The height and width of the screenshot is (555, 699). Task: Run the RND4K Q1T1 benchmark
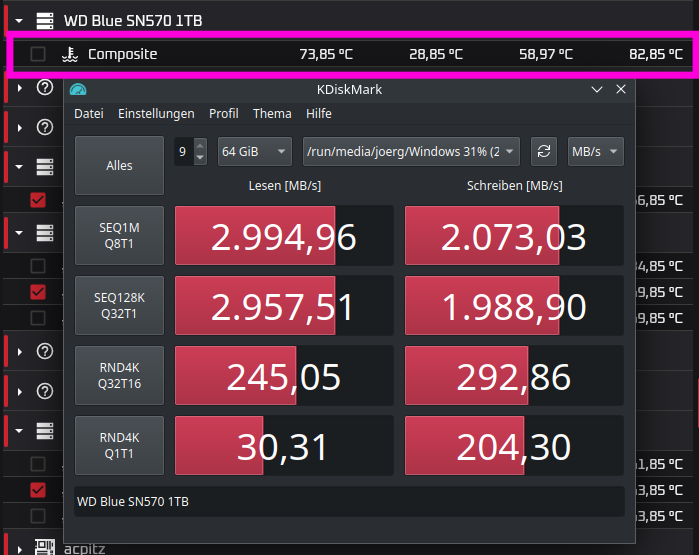[119, 445]
